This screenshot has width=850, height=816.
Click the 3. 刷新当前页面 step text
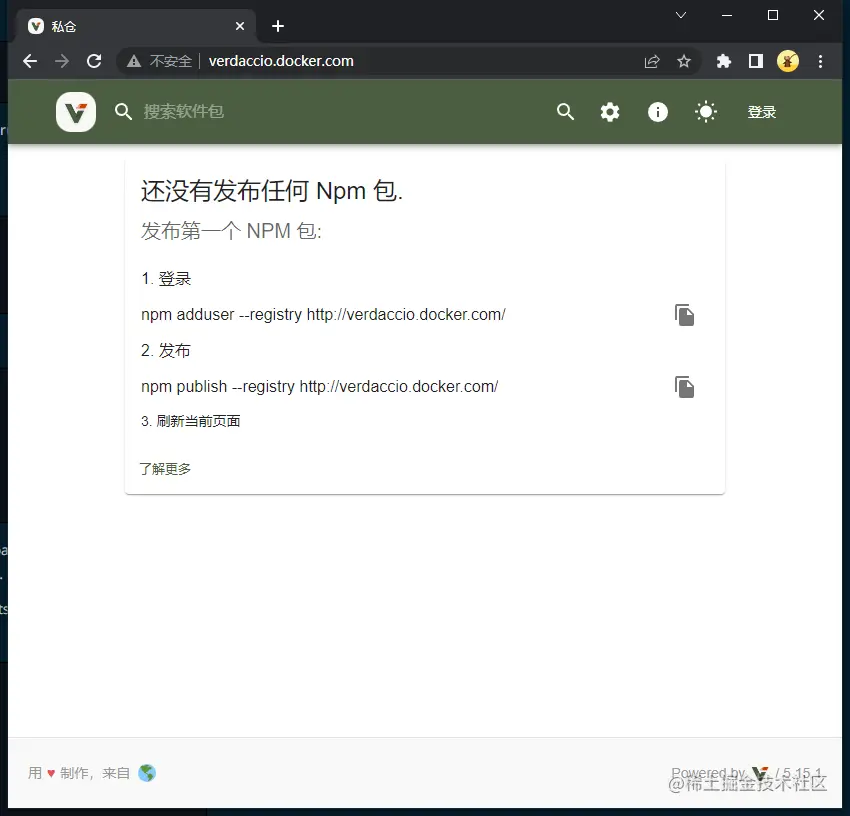pos(191,421)
